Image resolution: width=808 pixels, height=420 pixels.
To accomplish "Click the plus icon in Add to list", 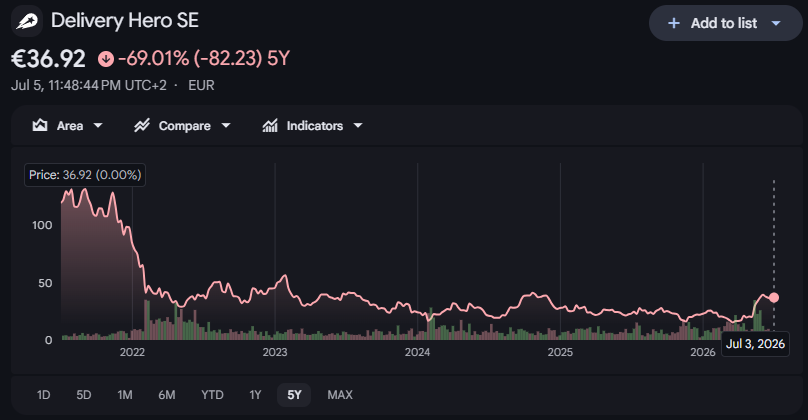I will click(674, 23).
